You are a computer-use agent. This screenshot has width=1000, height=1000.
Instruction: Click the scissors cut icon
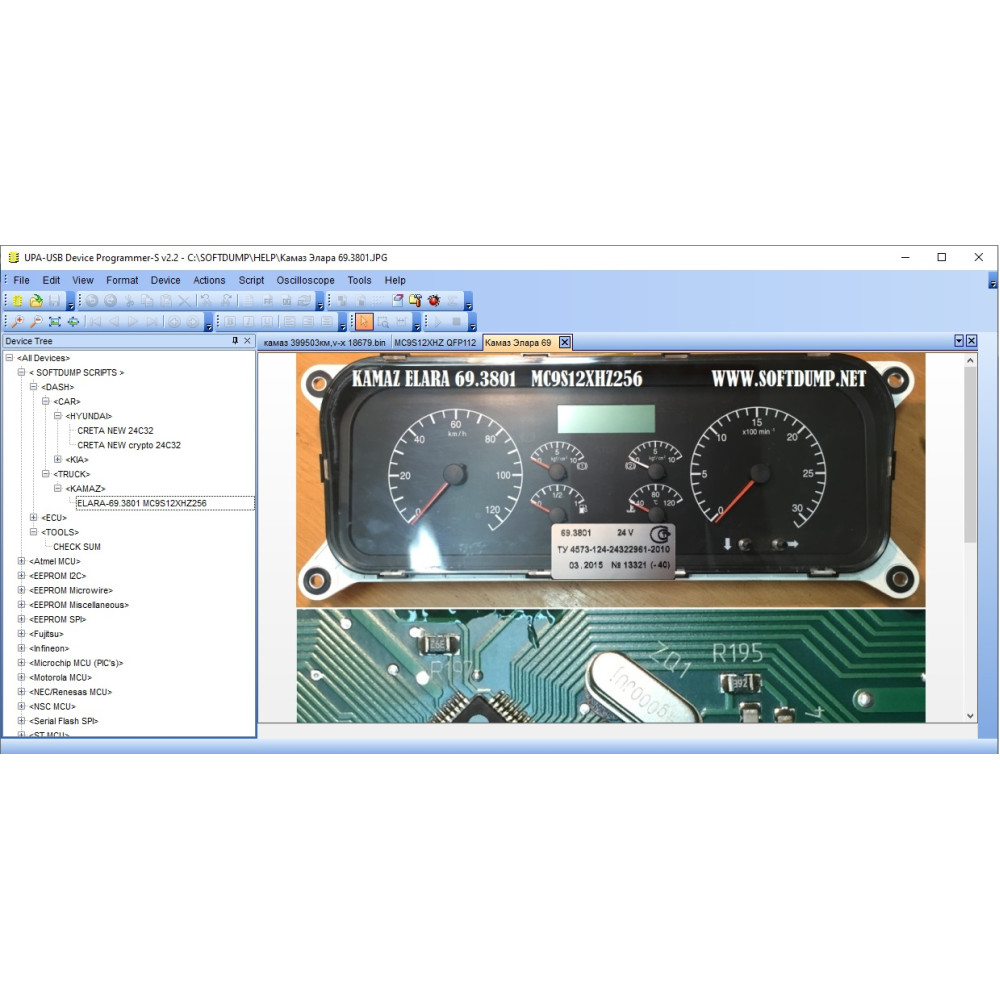coord(129,300)
